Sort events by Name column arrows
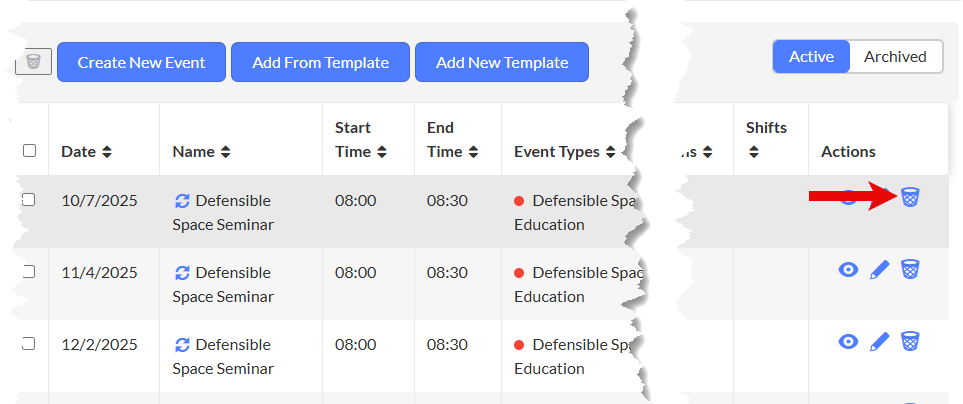Image resolution: width=963 pixels, height=404 pixels. (x=226, y=152)
